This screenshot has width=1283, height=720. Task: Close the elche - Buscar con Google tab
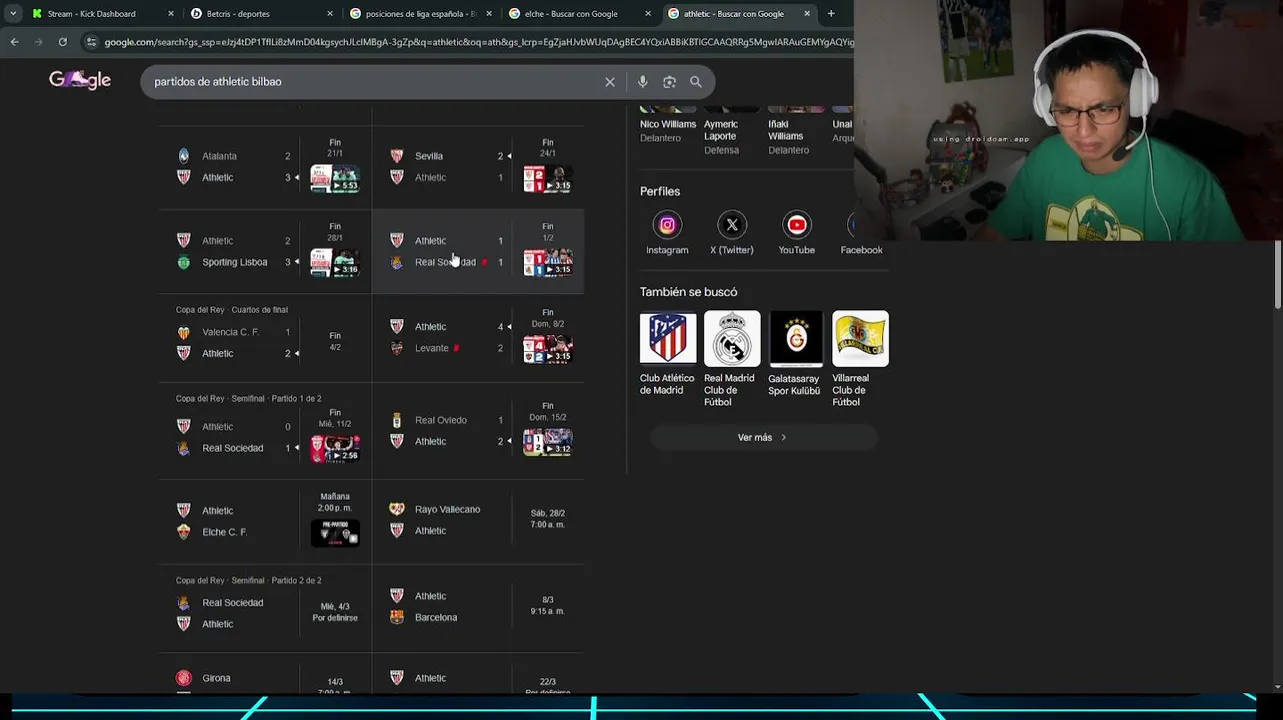(648, 14)
